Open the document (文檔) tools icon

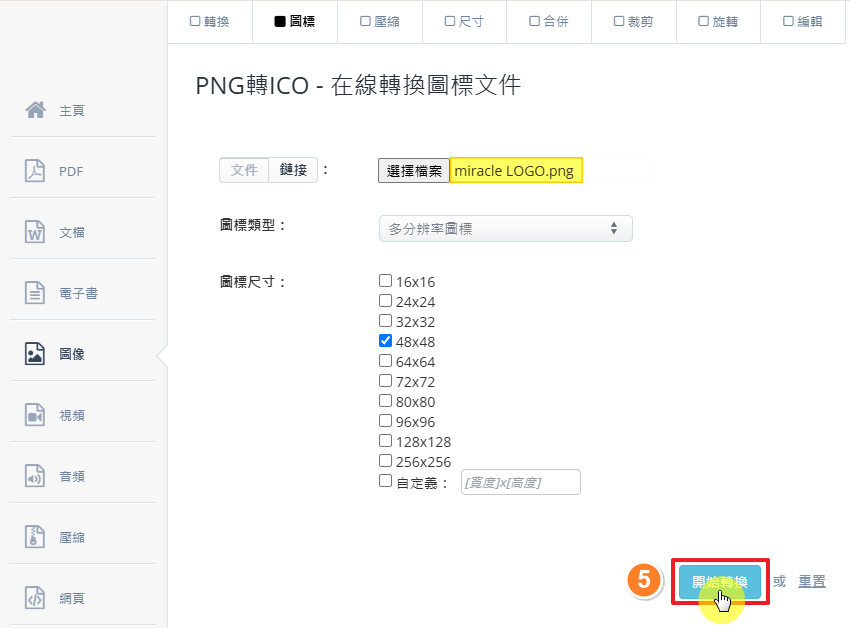pos(36,232)
